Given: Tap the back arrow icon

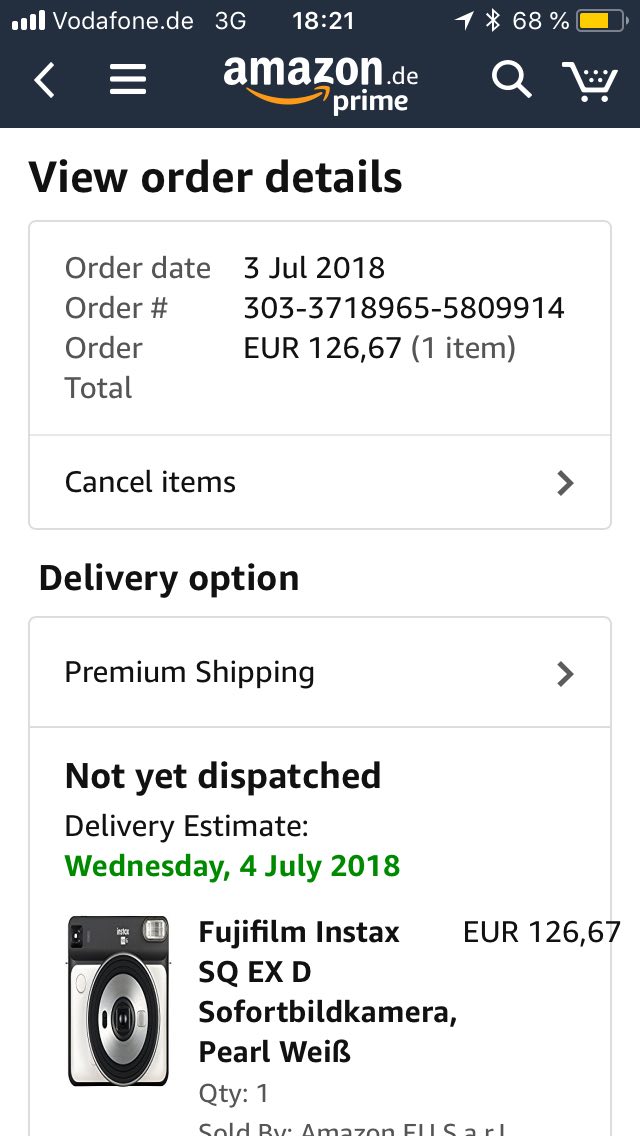Looking at the screenshot, I should pos(44,80).
